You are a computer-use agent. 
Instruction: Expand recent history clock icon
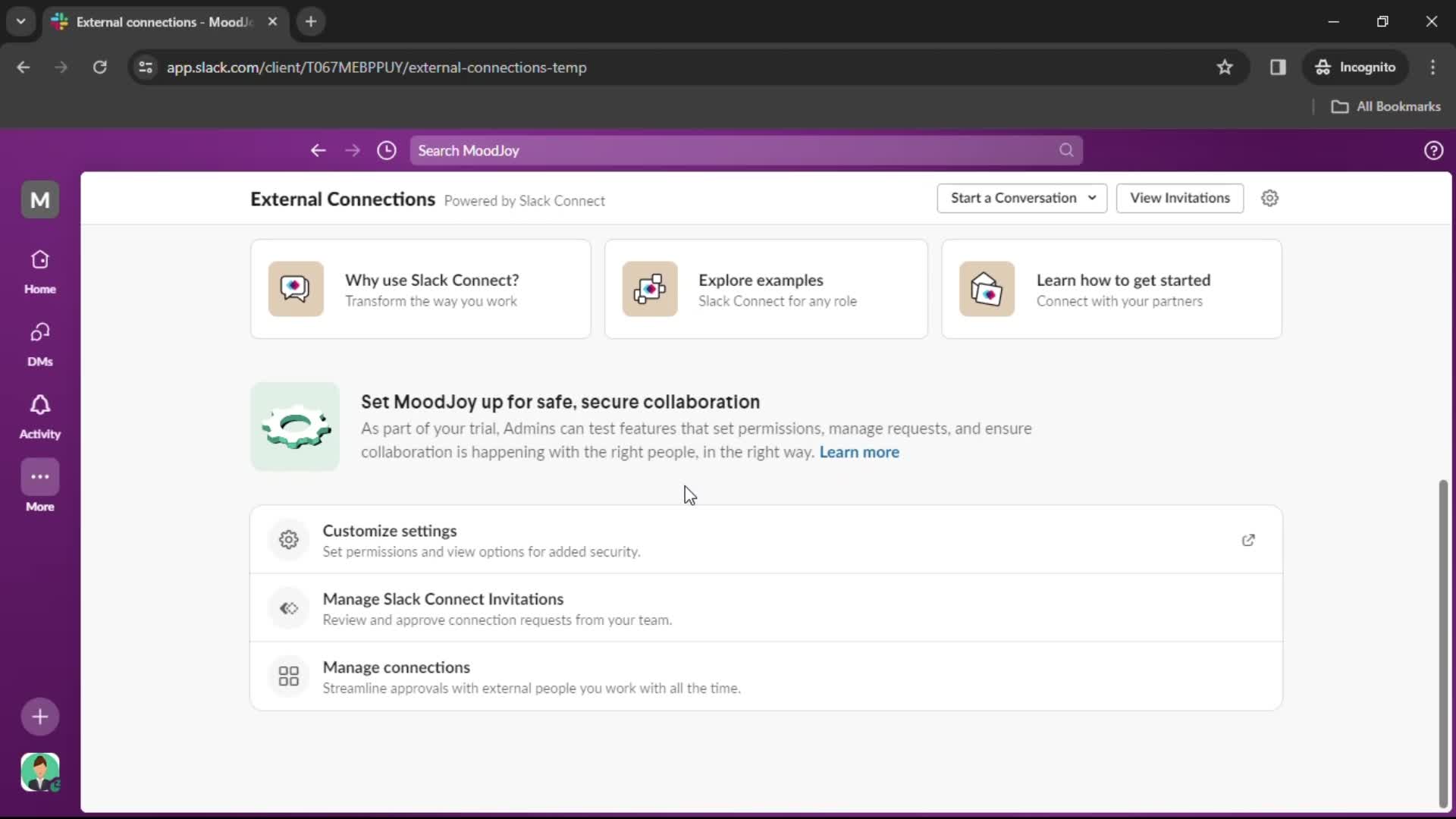[x=386, y=150]
